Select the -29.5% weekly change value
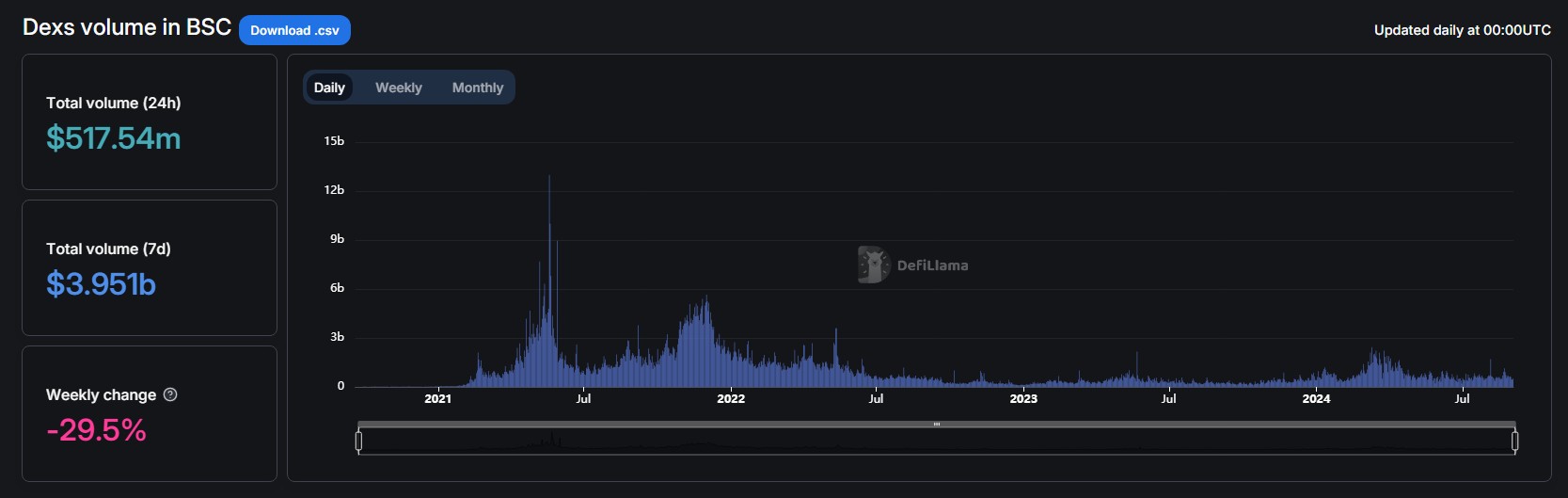 (x=96, y=430)
